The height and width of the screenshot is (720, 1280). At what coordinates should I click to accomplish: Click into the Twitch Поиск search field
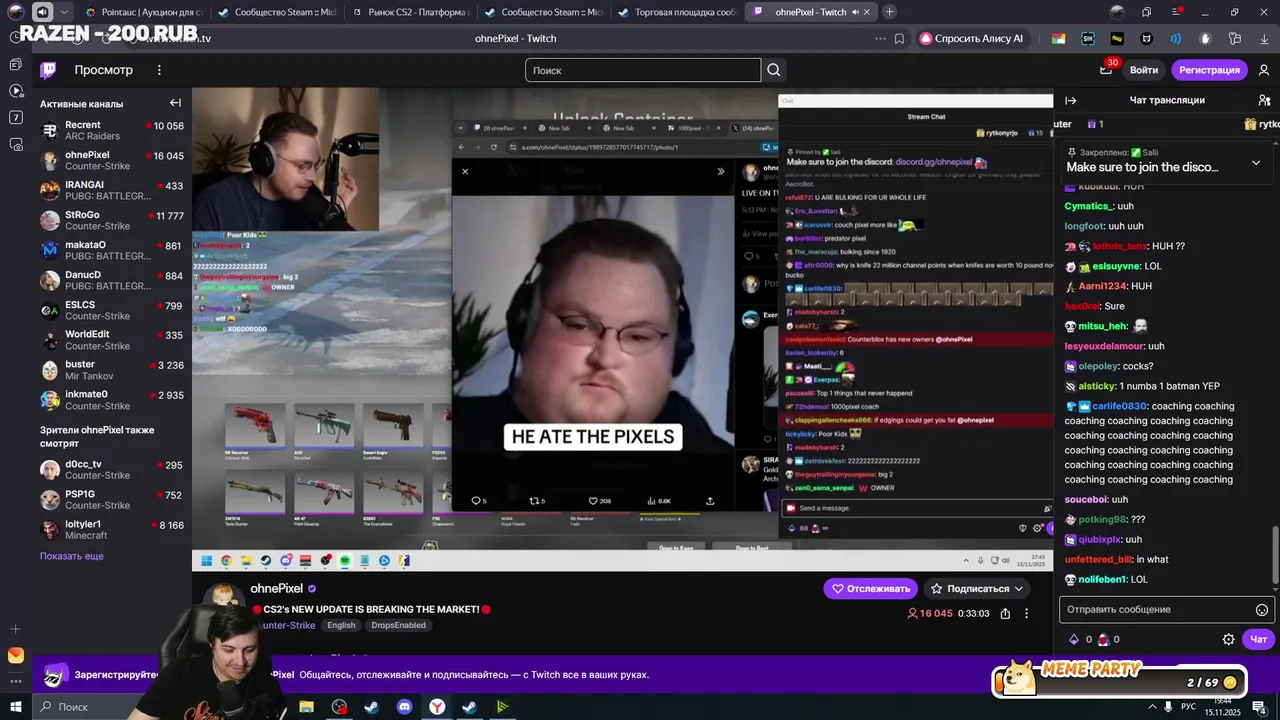tap(642, 70)
